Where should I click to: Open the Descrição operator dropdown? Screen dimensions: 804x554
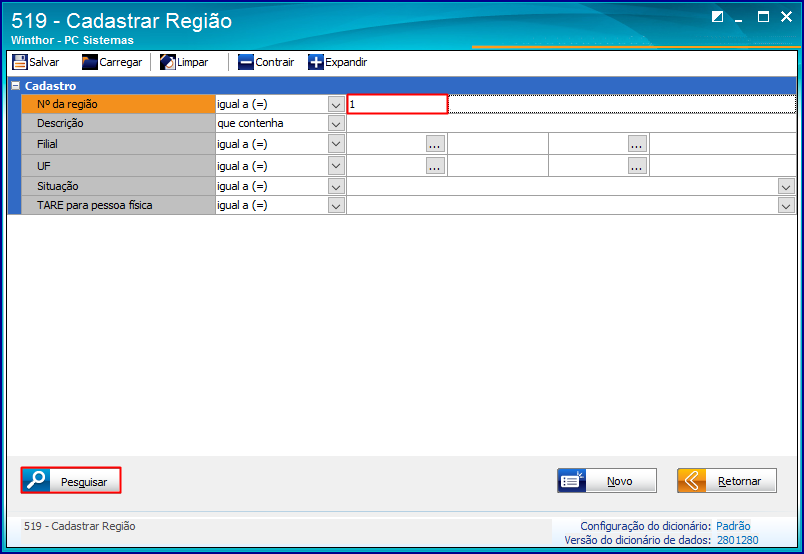tap(336, 124)
